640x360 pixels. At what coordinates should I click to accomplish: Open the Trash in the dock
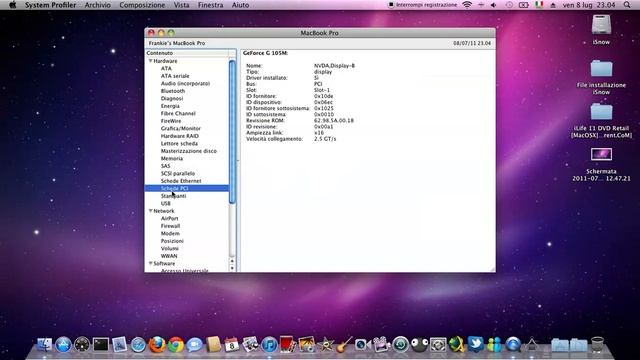tap(597, 345)
